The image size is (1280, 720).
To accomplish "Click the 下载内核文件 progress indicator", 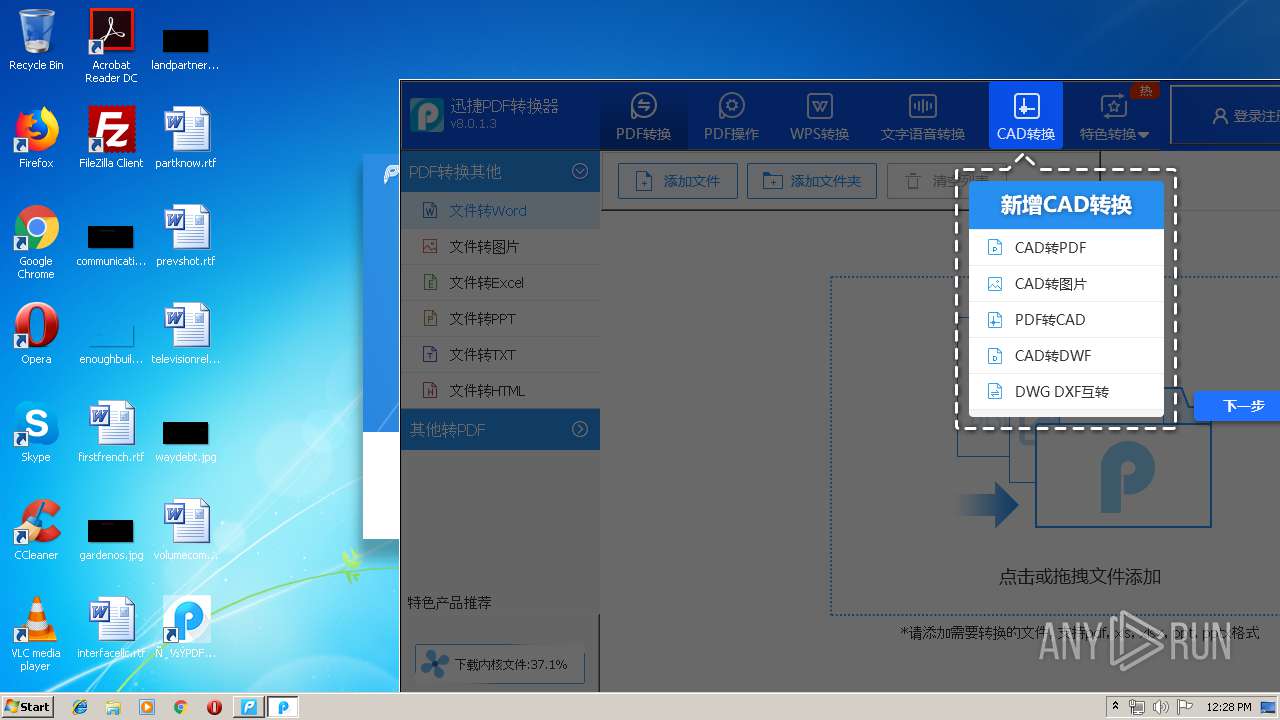I will click(500, 664).
